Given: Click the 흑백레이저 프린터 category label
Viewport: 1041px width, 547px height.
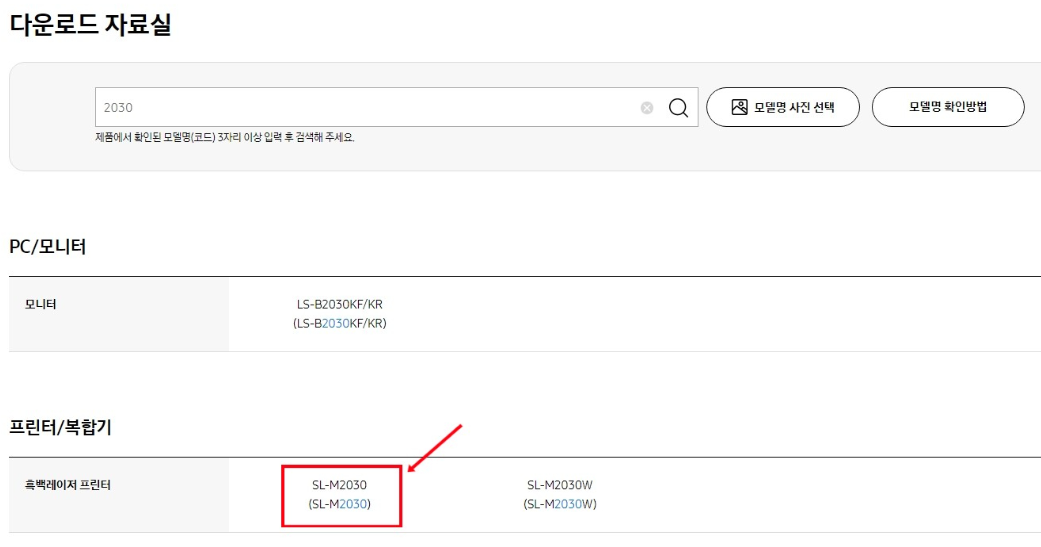Looking at the screenshot, I should [68, 485].
